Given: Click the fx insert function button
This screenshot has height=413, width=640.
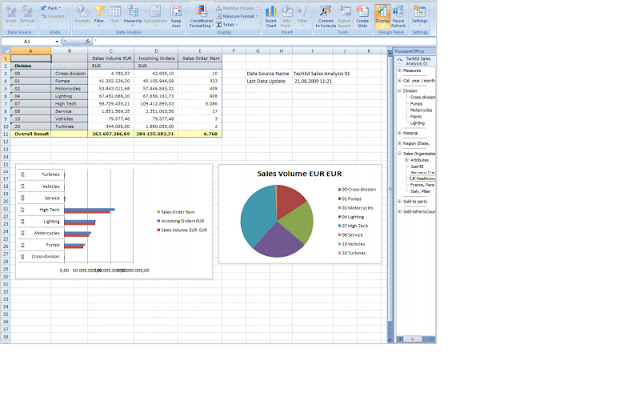Looking at the screenshot, I should pyautogui.click(x=87, y=42).
